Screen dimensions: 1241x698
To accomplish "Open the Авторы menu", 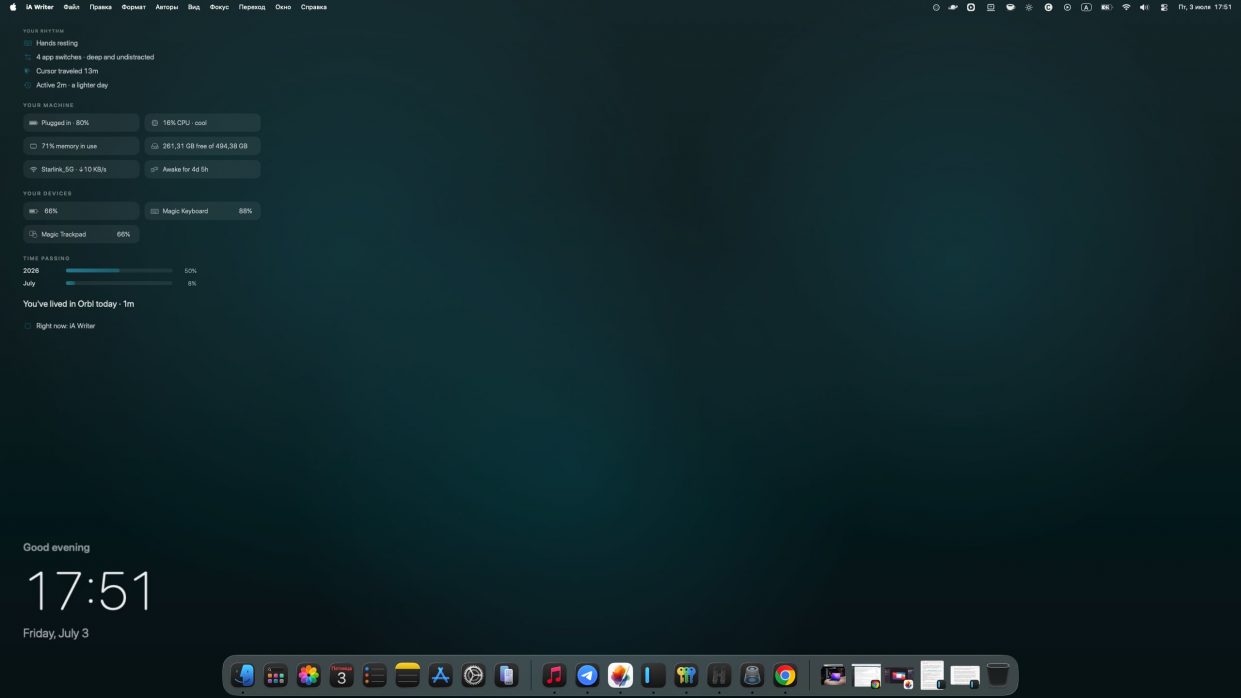I will tap(167, 7).
